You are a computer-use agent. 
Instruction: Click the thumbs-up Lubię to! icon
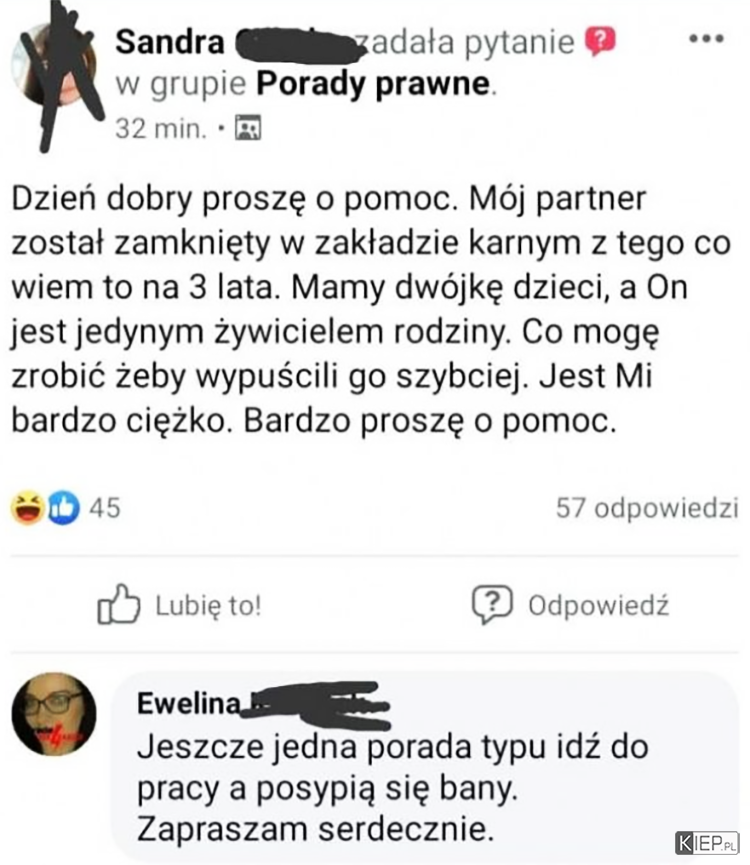pos(118,604)
